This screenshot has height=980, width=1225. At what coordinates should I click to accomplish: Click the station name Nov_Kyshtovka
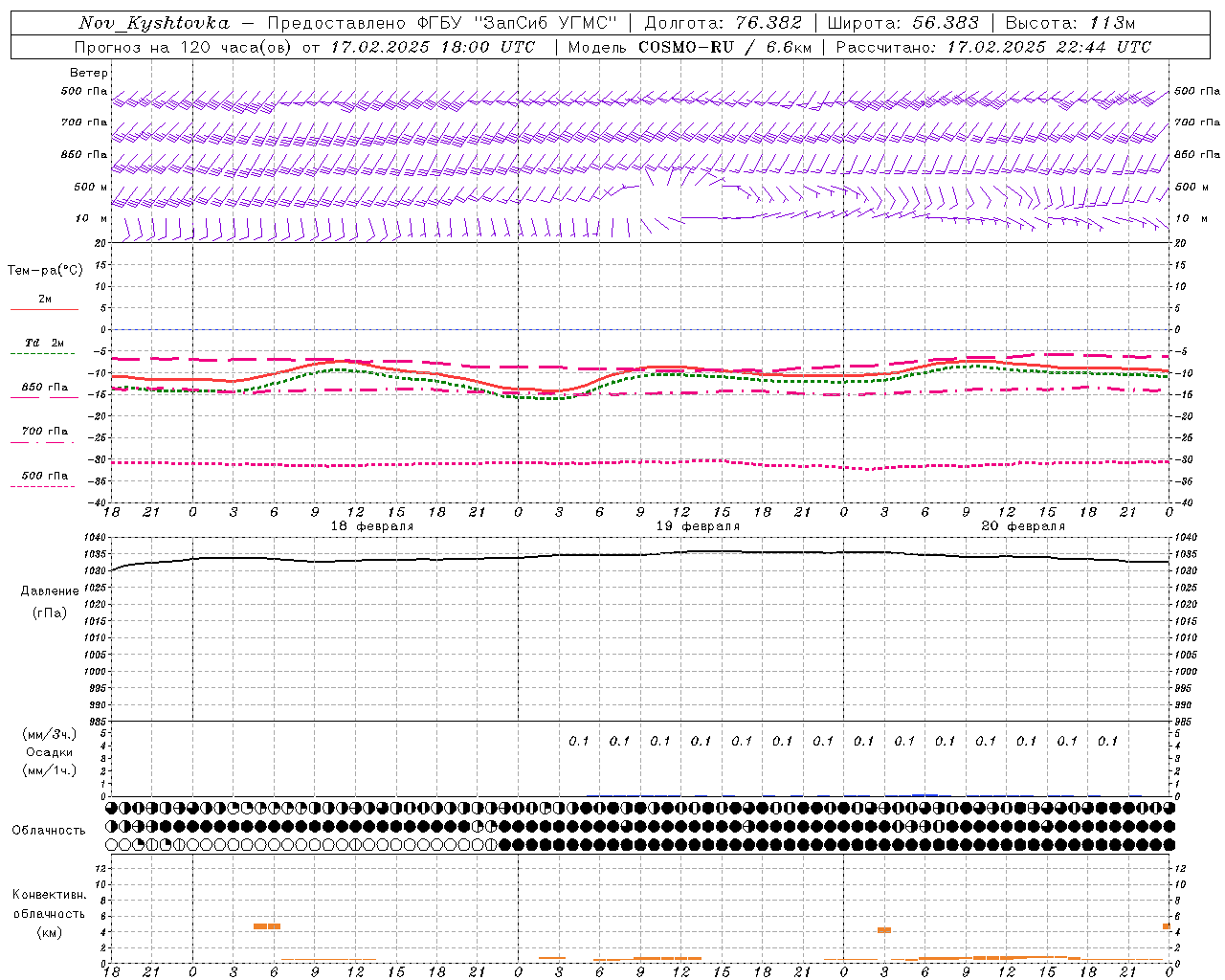pyautogui.click(x=153, y=23)
